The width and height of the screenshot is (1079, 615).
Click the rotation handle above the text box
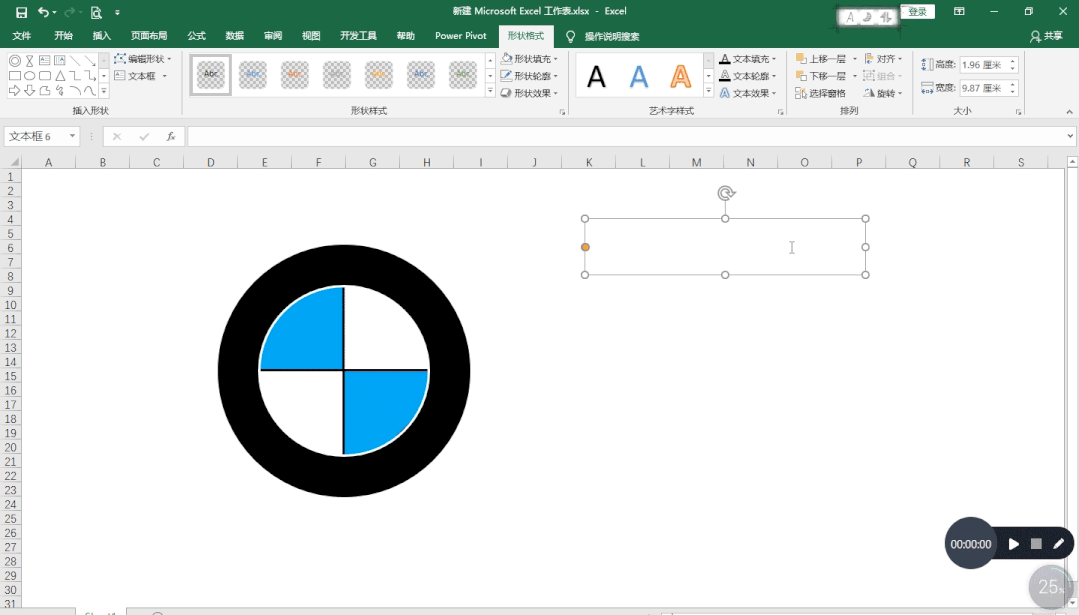pos(726,193)
